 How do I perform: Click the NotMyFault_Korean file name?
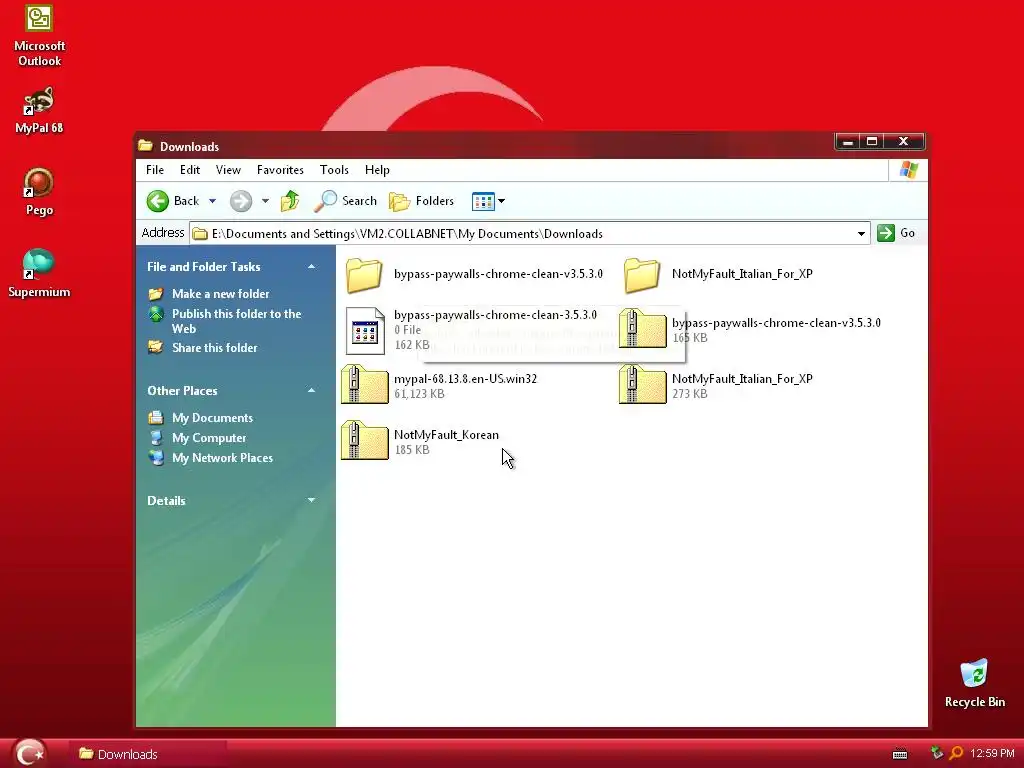point(446,435)
